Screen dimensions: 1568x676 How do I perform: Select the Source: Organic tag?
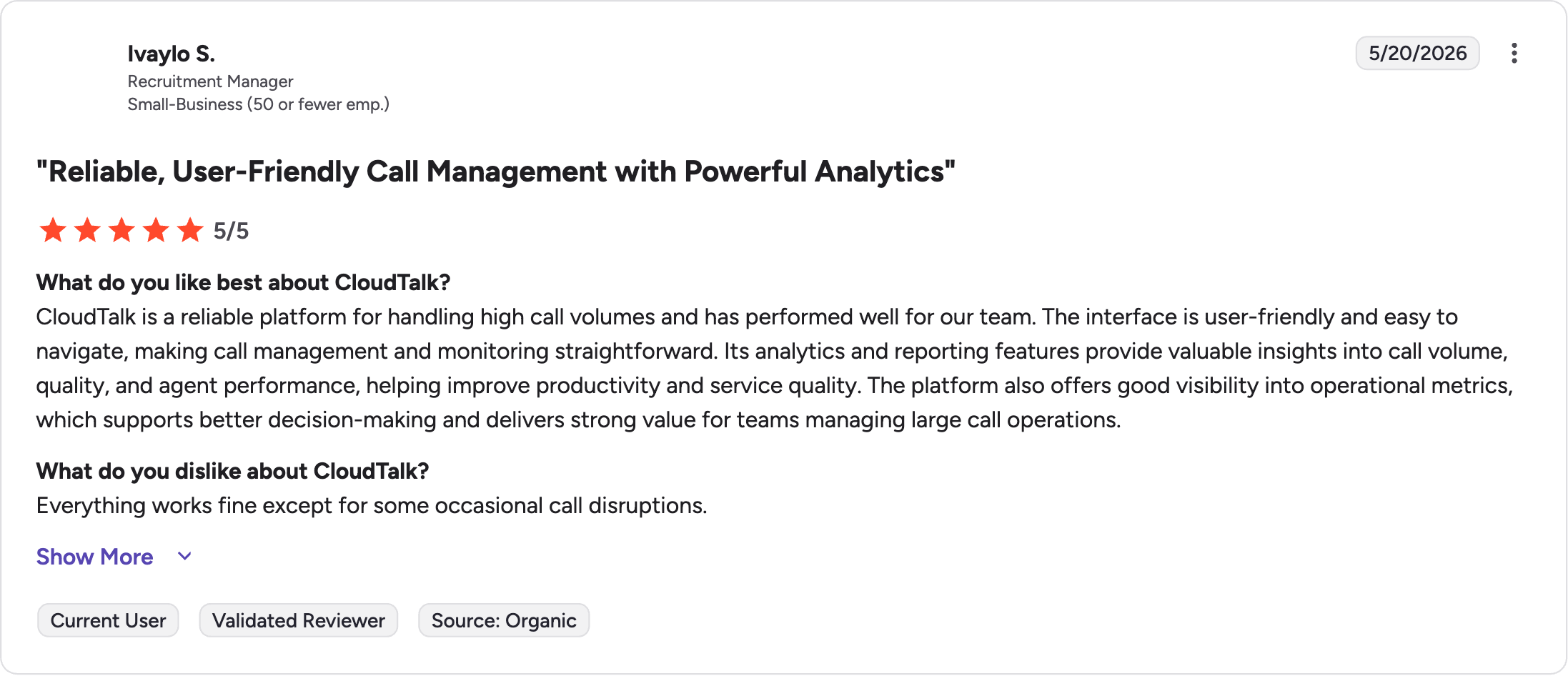pos(504,620)
